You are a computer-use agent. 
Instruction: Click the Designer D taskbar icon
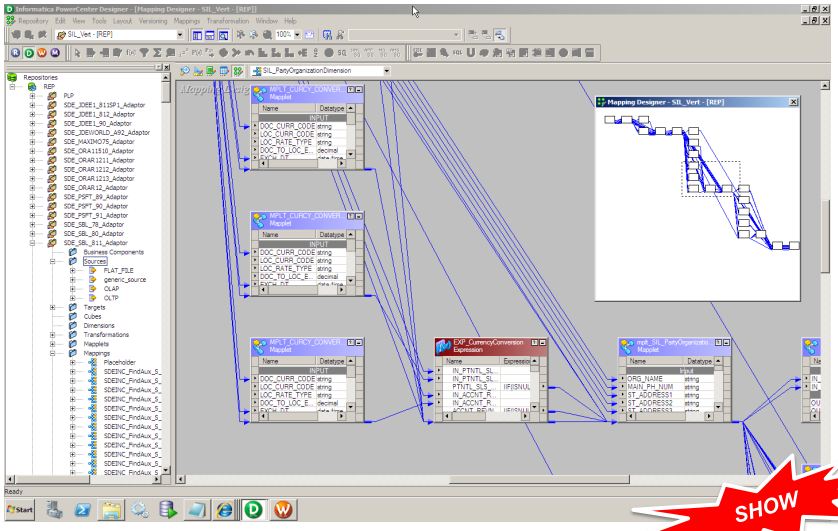coord(253,510)
